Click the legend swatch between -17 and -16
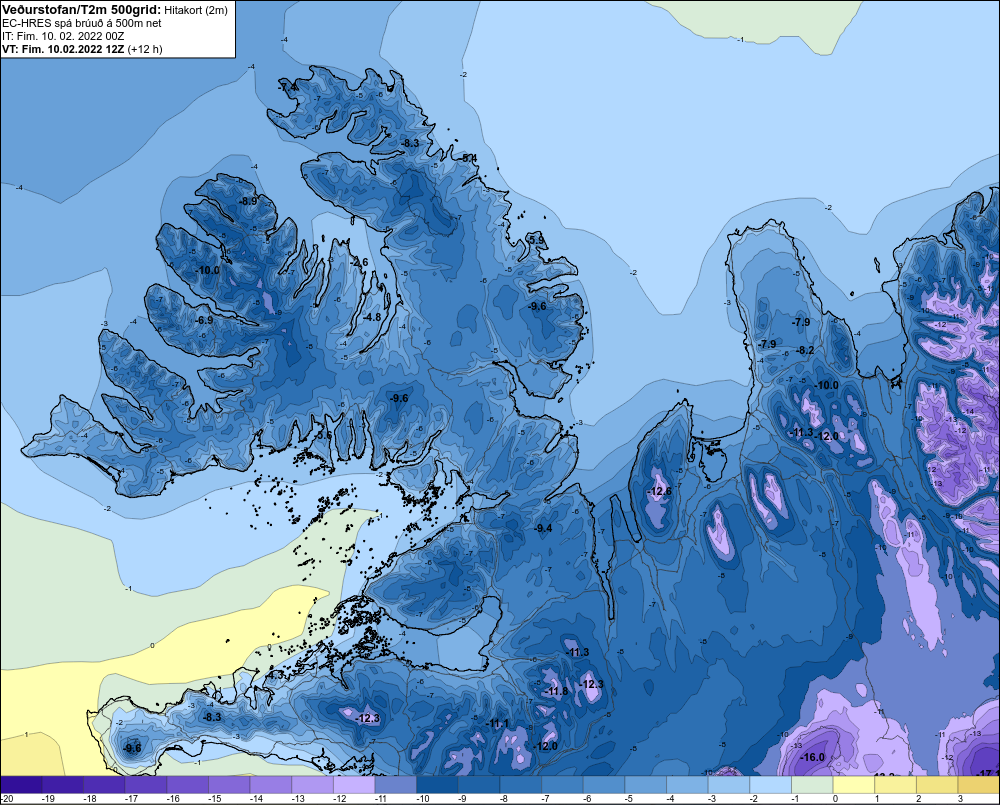 click(x=146, y=785)
